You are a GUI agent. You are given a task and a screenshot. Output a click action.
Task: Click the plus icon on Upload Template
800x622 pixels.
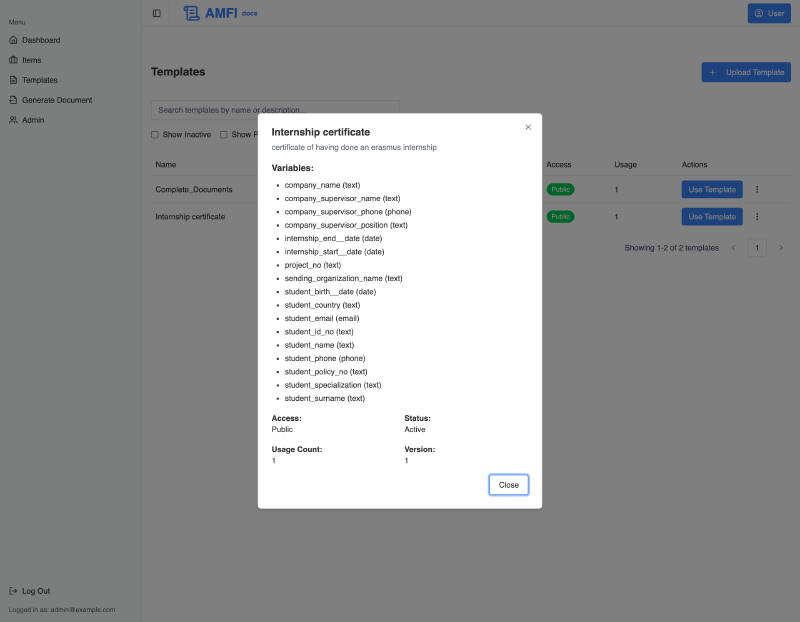713,72
